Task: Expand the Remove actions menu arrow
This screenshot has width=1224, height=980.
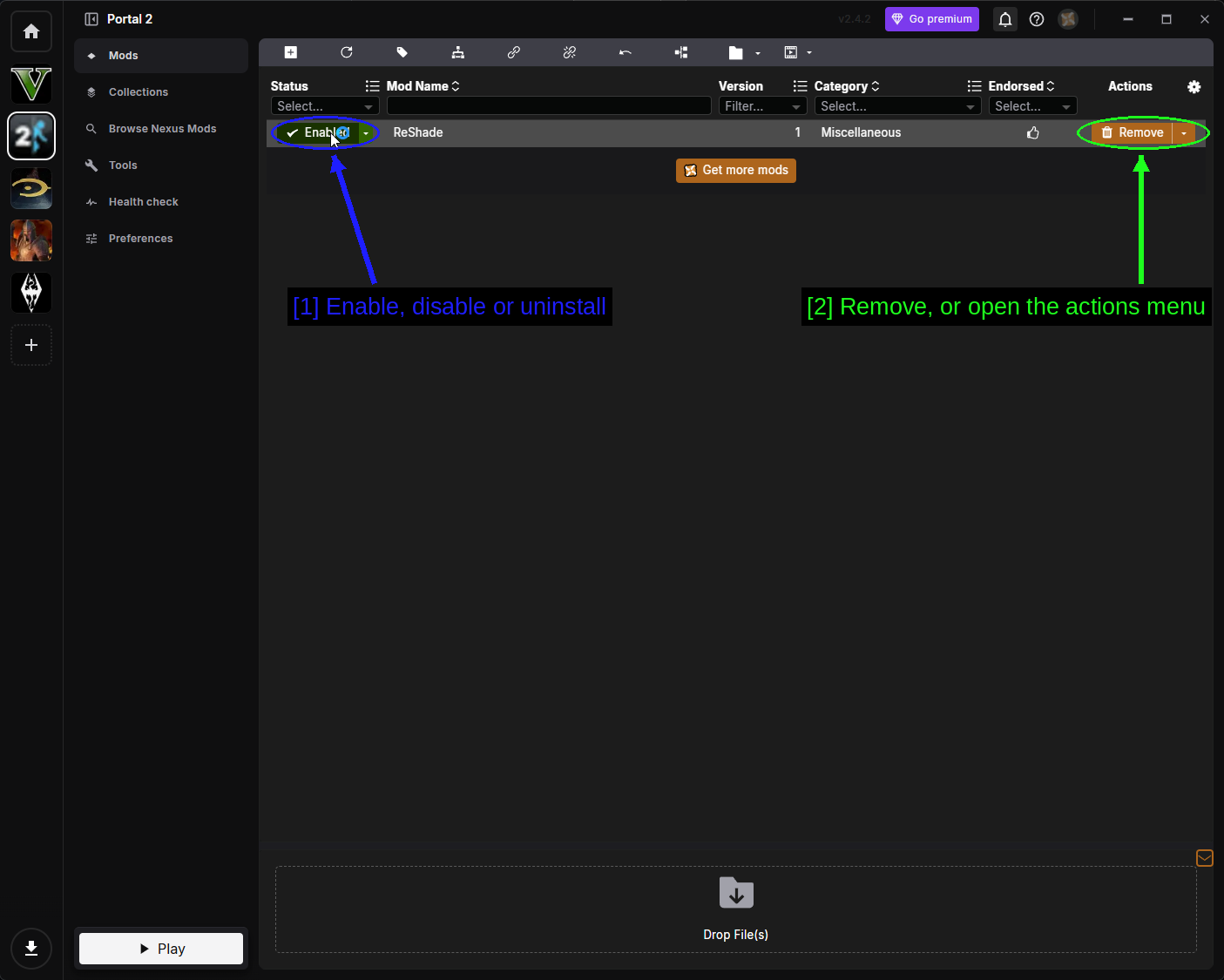Action: [1184, 133]
